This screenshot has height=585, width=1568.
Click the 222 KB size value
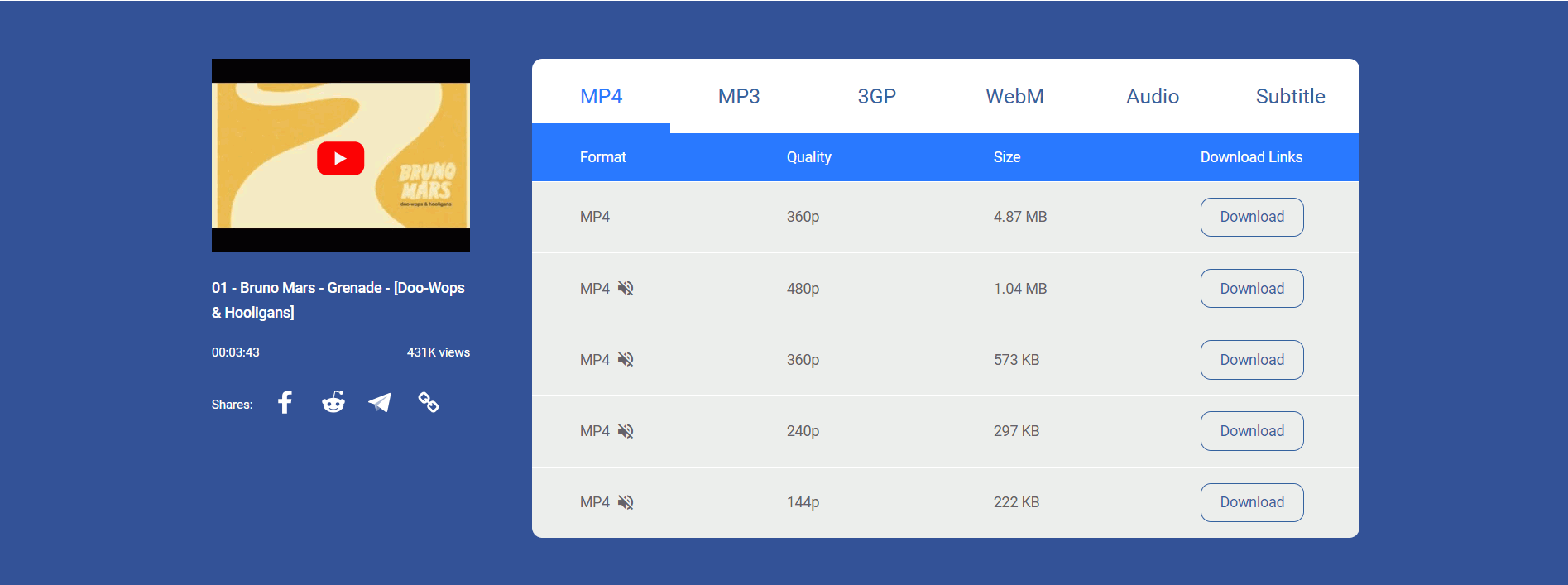[x=1017, y=502]
